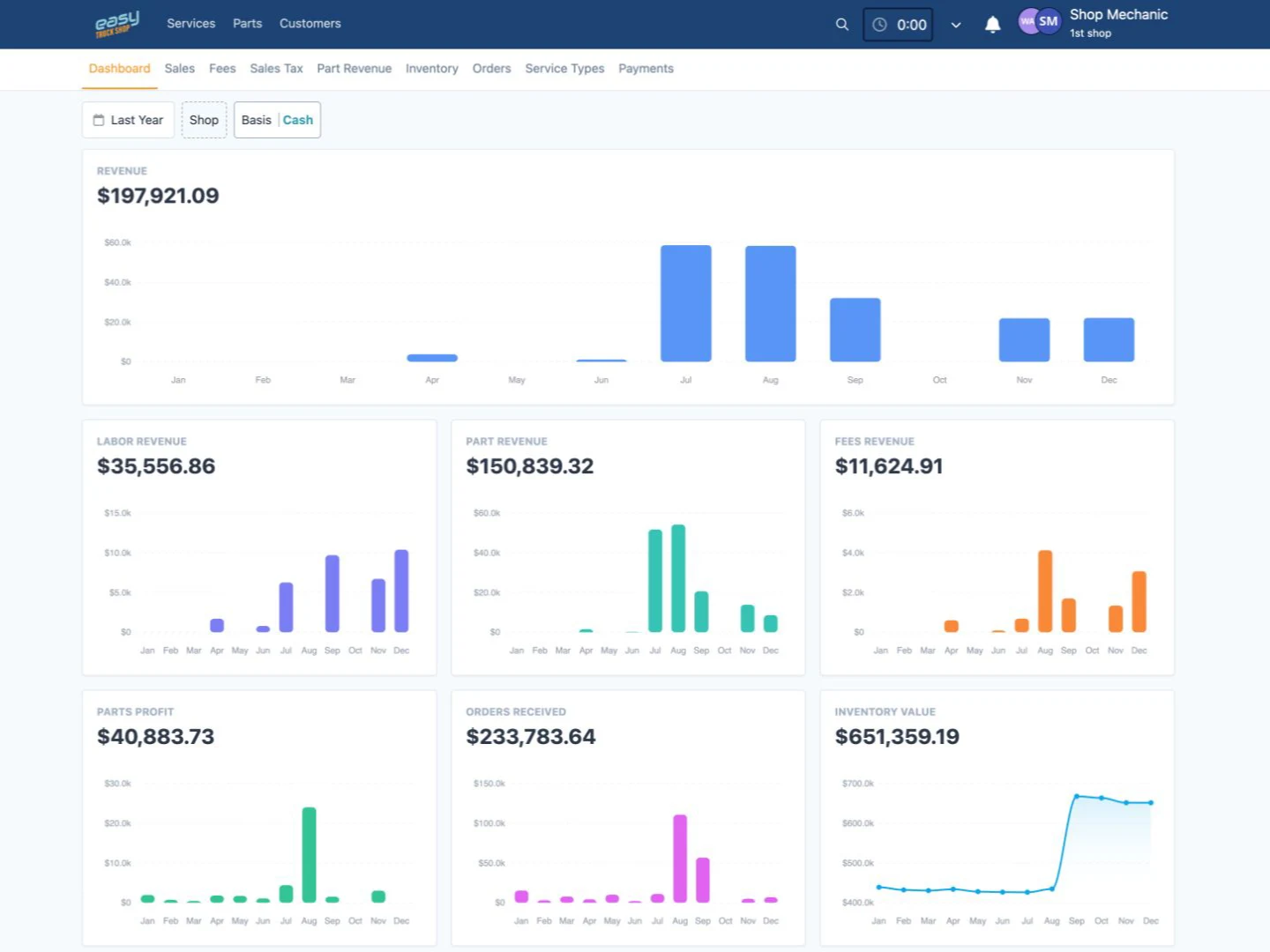Go to the Sales Tax tab
This screenshot has height=952, width=1270.
pos(276,69)
